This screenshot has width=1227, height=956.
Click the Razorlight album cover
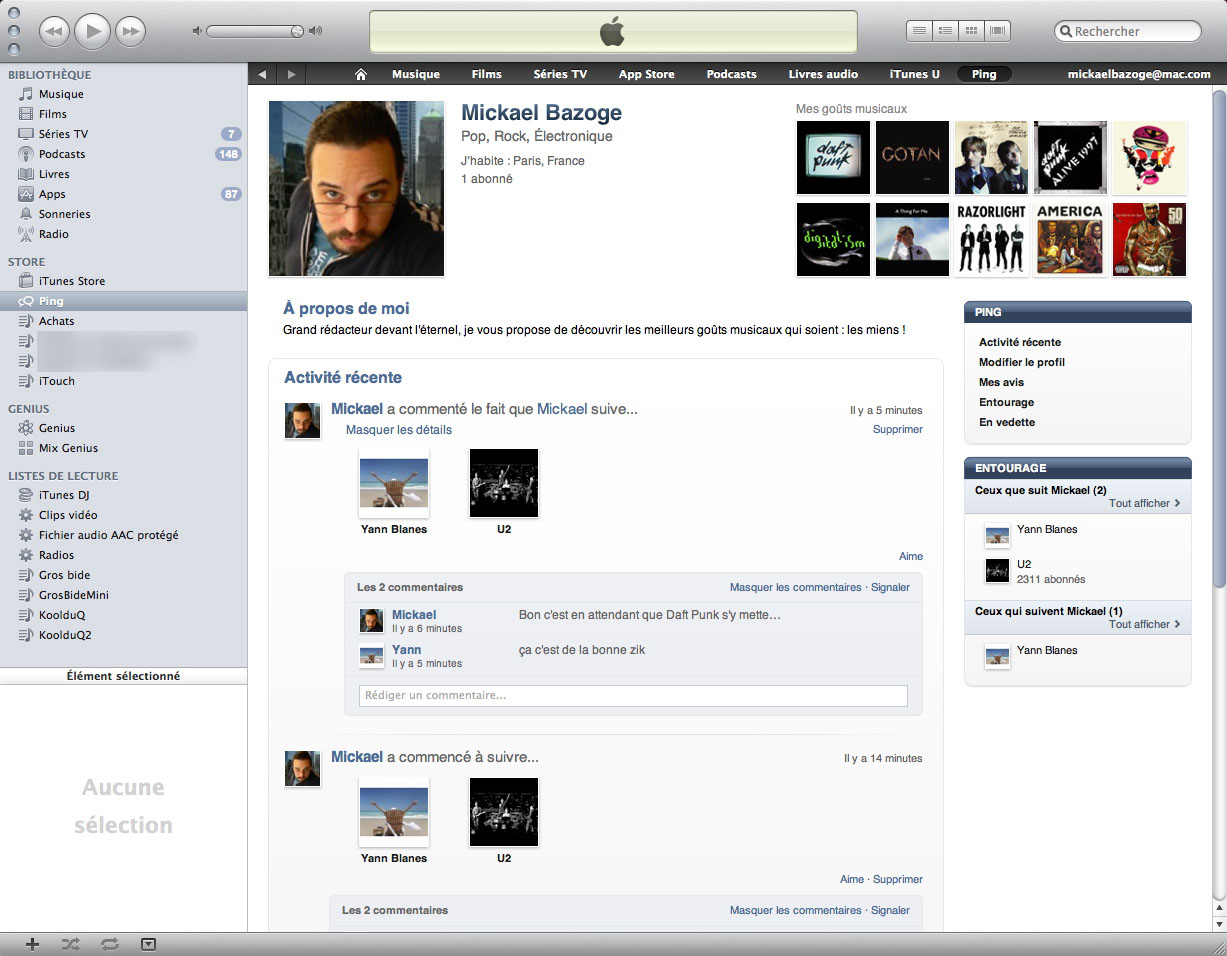991,239
